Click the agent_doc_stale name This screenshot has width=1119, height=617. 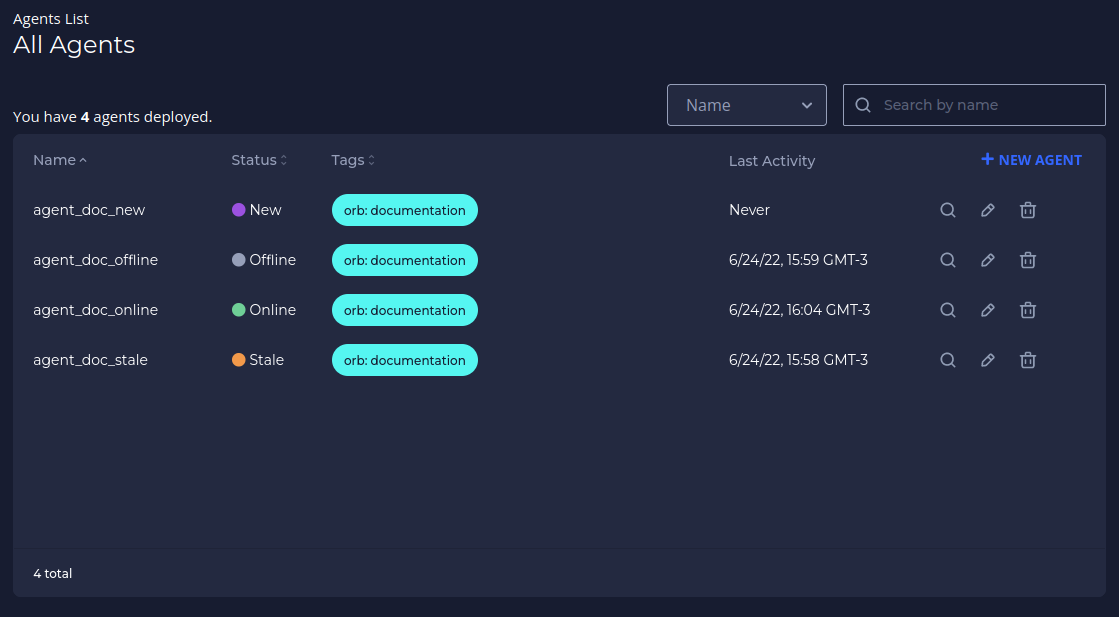91,360
